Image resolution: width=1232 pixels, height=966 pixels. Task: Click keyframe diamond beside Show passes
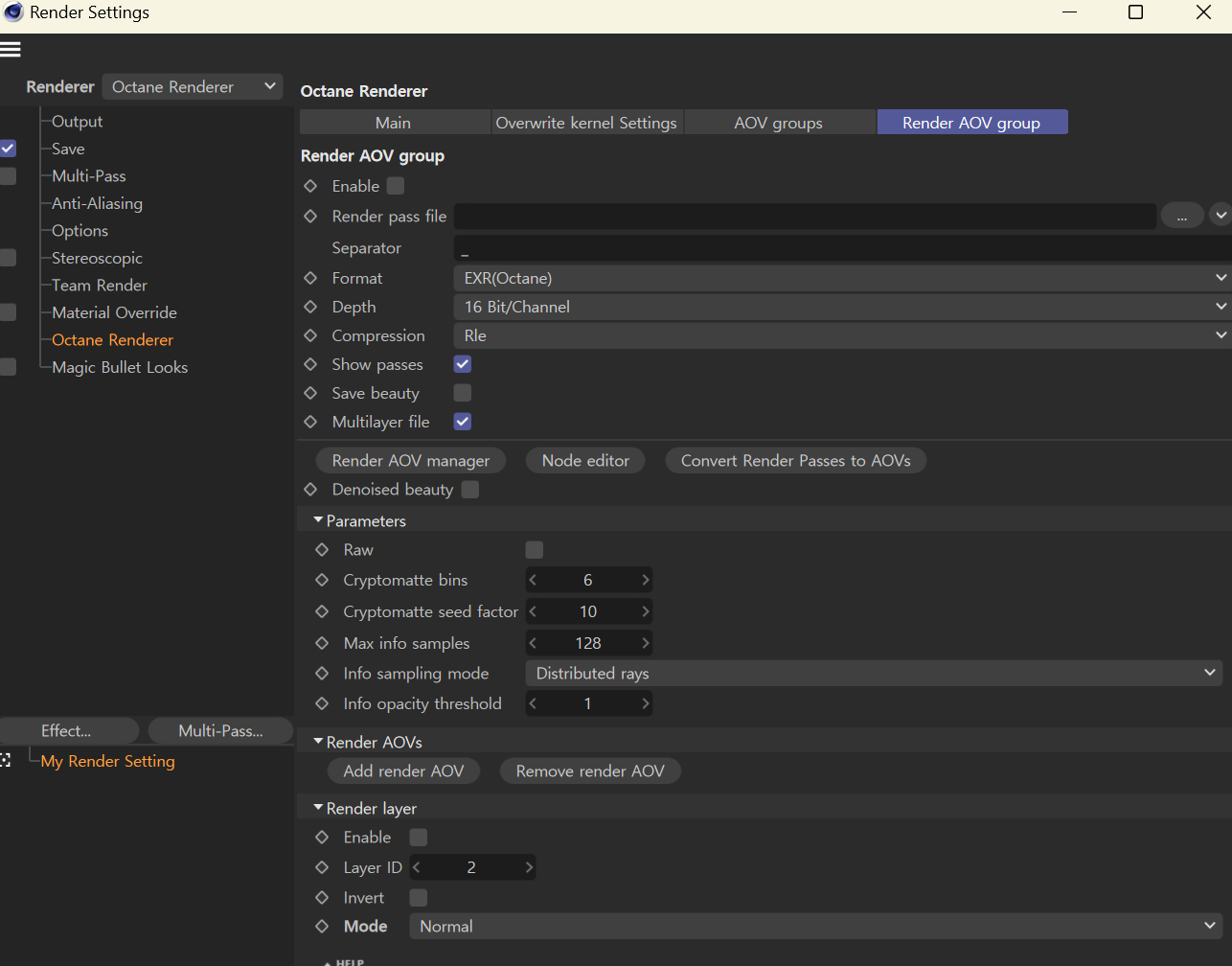click(x=310, y=364)
